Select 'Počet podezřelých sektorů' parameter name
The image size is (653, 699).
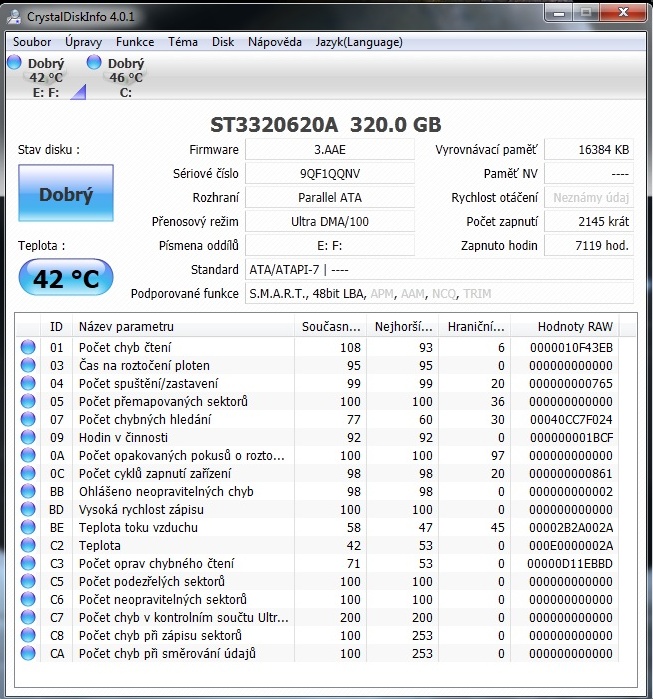pyautogui.click(x=152, y=581)
